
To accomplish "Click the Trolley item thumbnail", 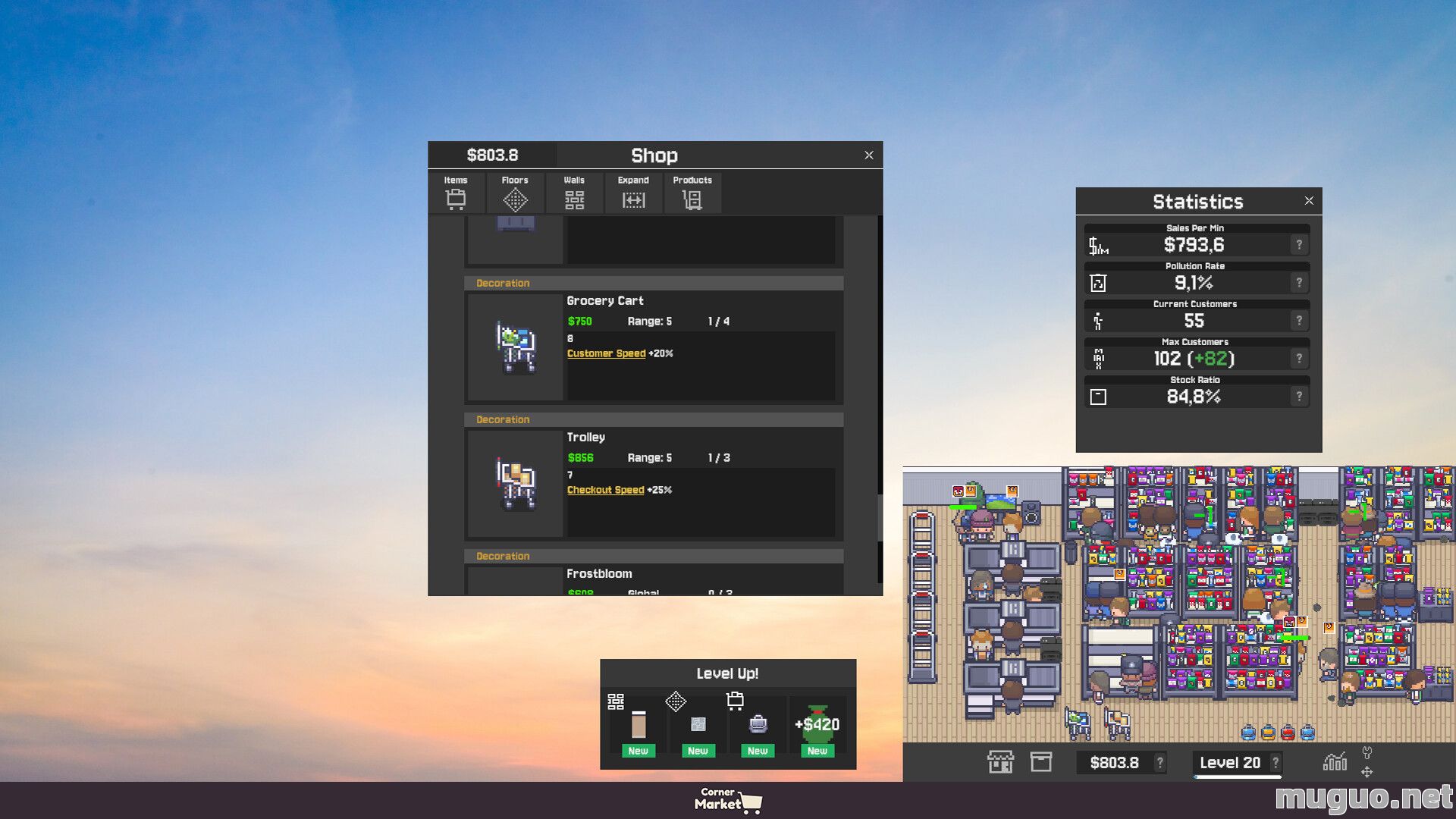I will coord(516,484).
